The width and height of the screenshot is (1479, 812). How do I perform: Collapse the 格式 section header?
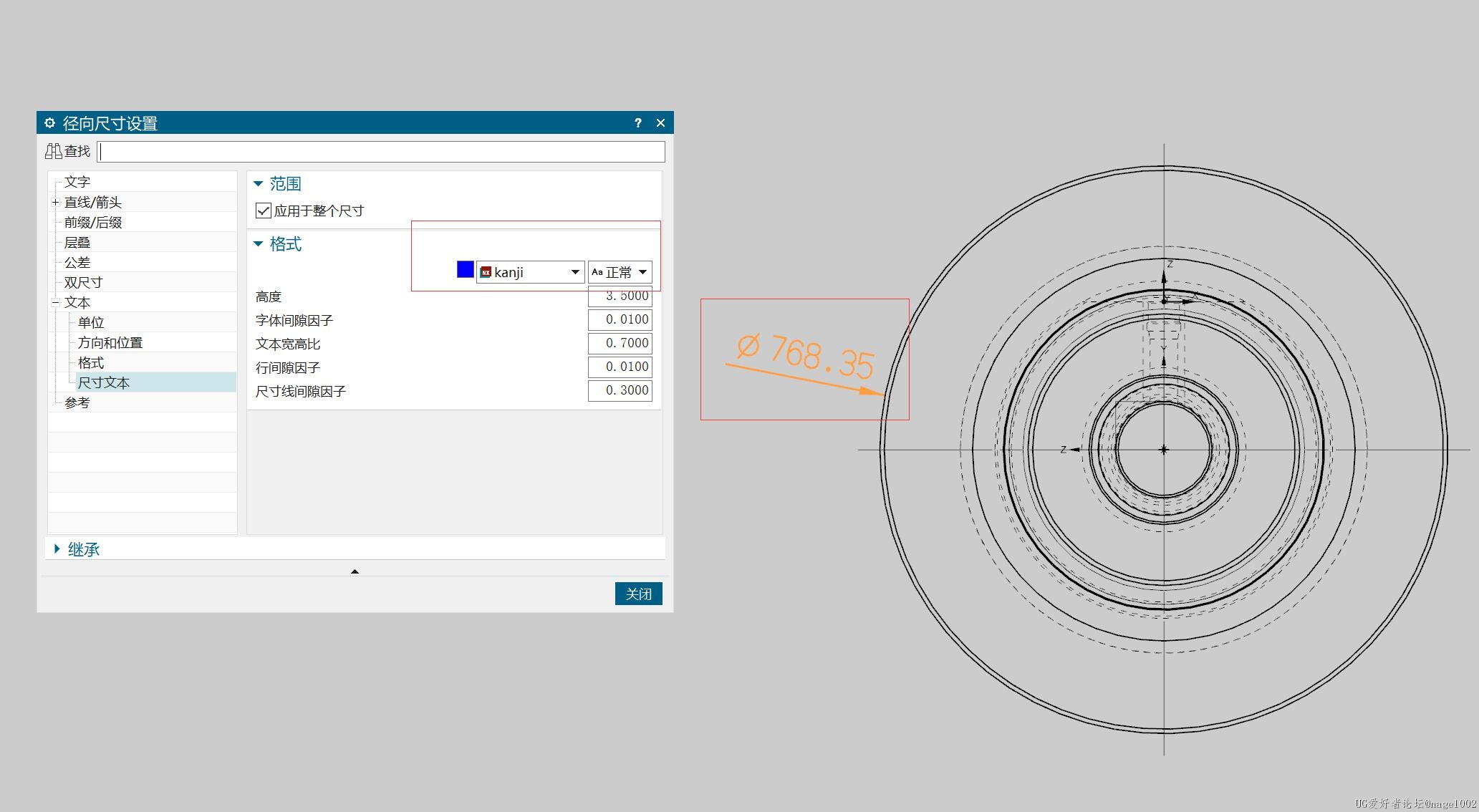click(259, 244)
